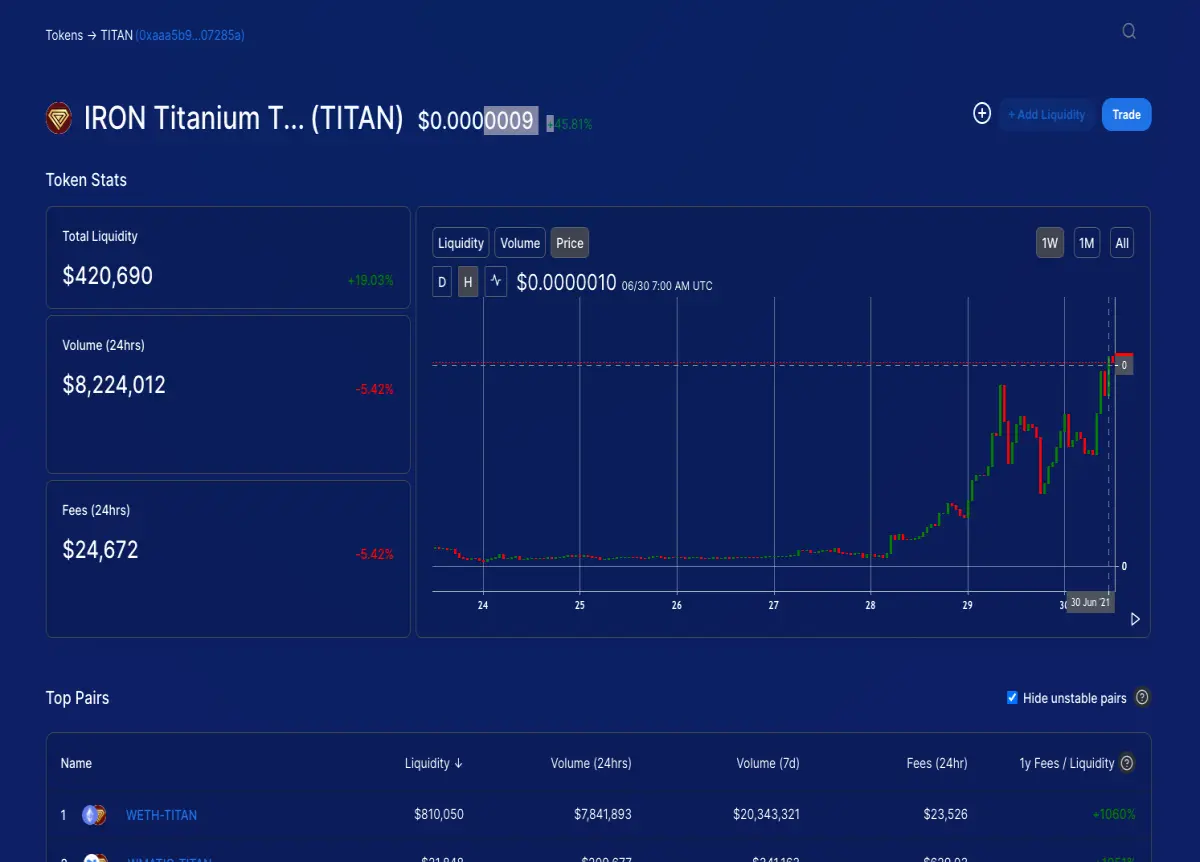Set chart range to 1M
This screenshot has width=1200, height=862.
pyautogui.click(x=1087, y=243)
